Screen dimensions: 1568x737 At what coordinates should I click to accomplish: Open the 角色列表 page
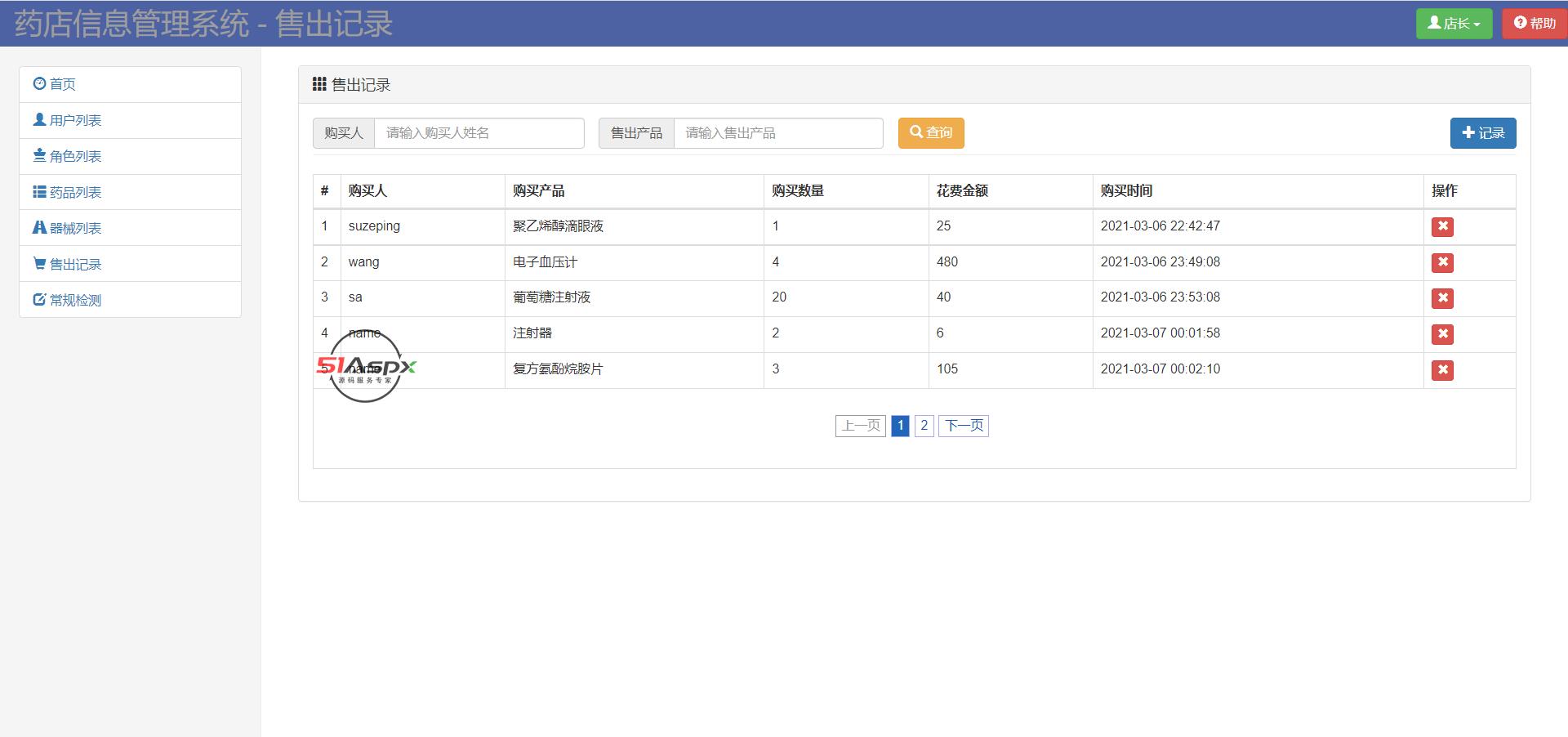75,156
